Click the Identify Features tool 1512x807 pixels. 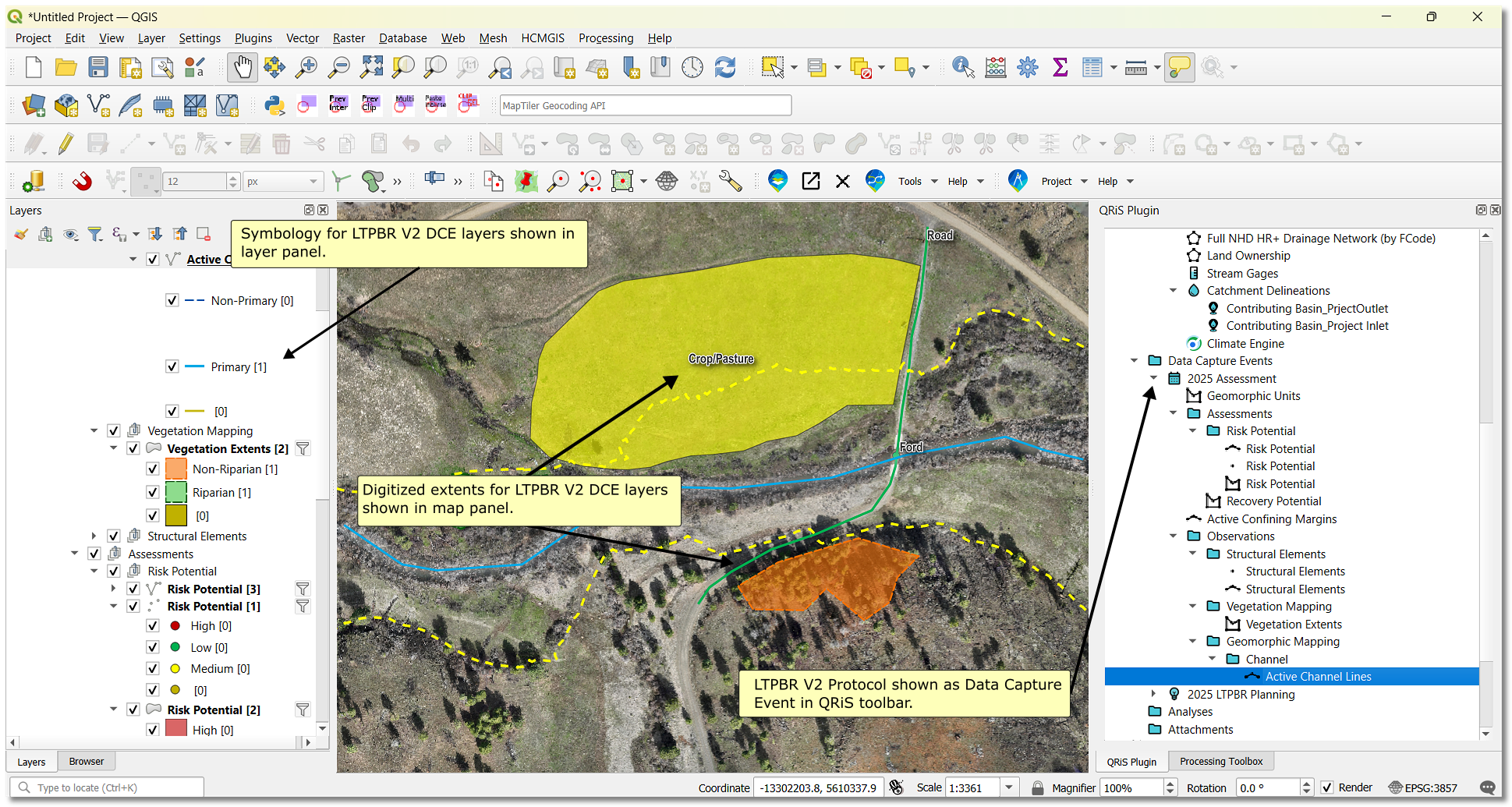[x=963, y=68]
